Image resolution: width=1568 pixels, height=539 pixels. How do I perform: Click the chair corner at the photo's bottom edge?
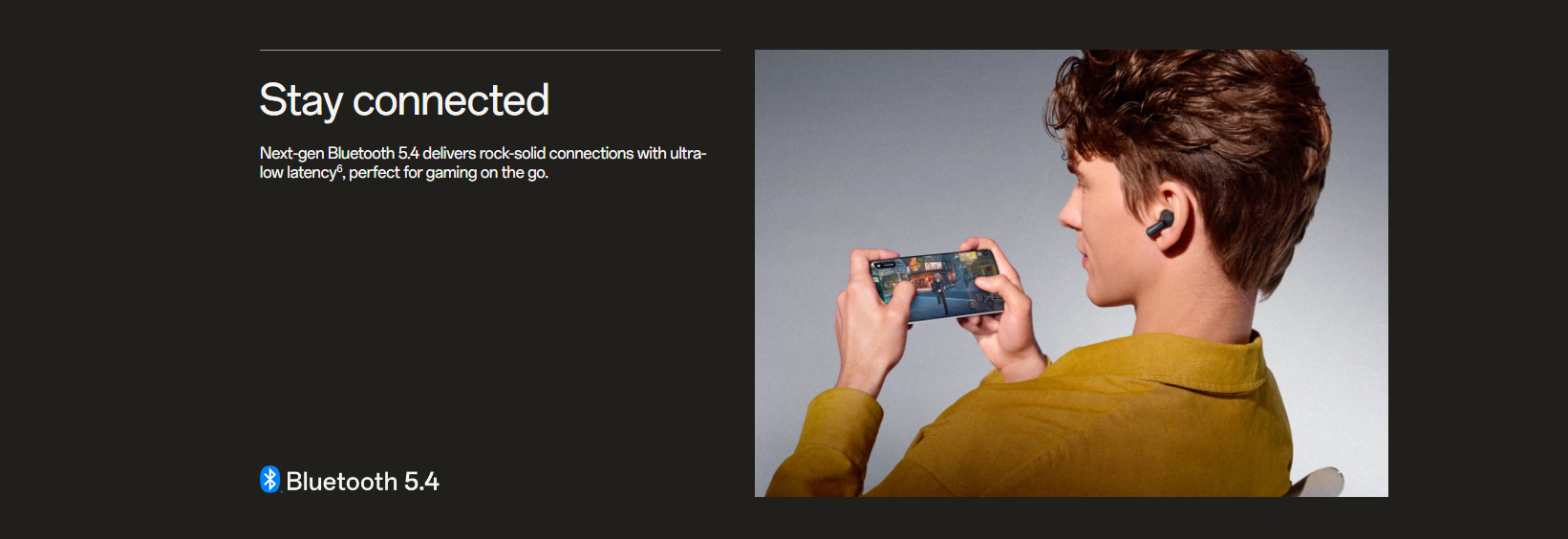coord(1321,483)
